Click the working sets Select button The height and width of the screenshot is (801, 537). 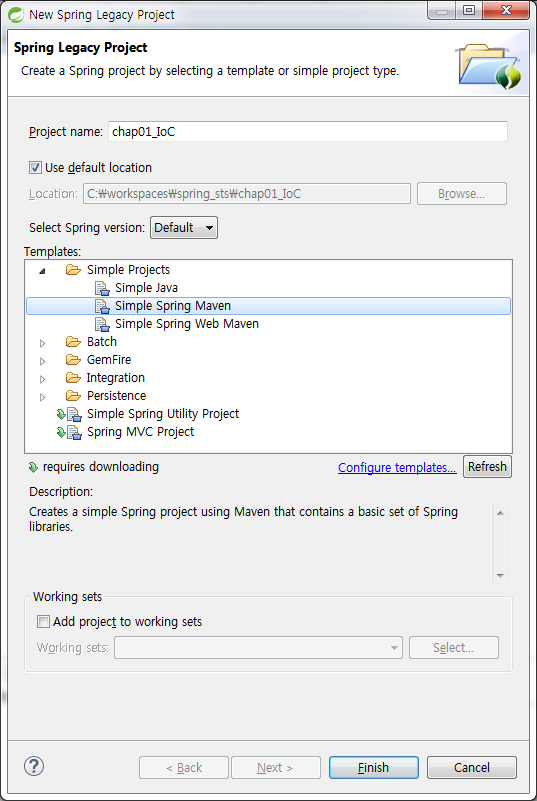[x=454, y=648]
